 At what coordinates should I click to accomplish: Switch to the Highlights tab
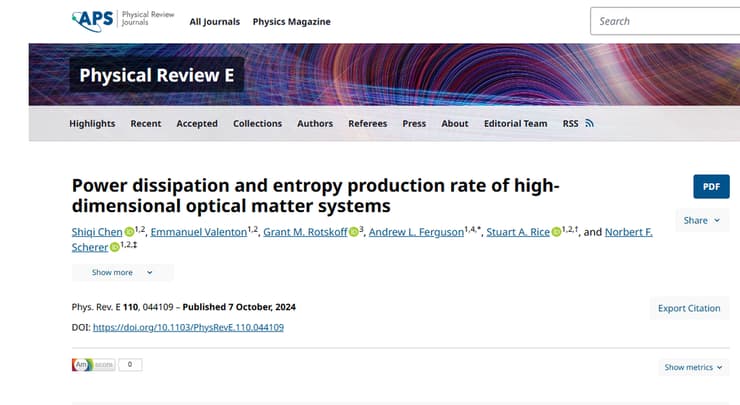pyautogui.click(x=92, y=124)
